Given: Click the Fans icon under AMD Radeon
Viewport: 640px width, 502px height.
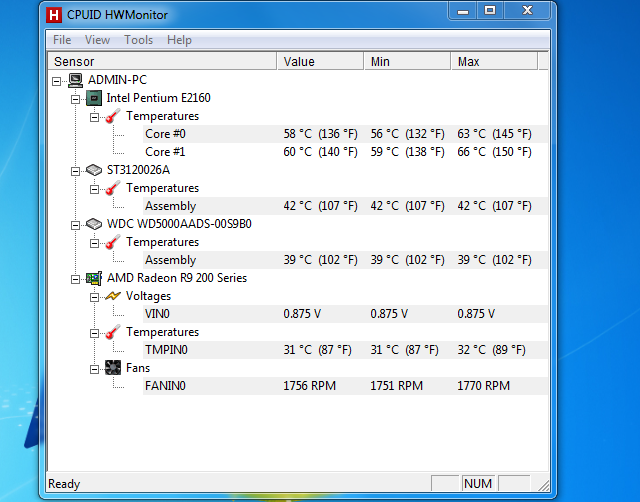Looking at the screenshot, I should 112,368.
